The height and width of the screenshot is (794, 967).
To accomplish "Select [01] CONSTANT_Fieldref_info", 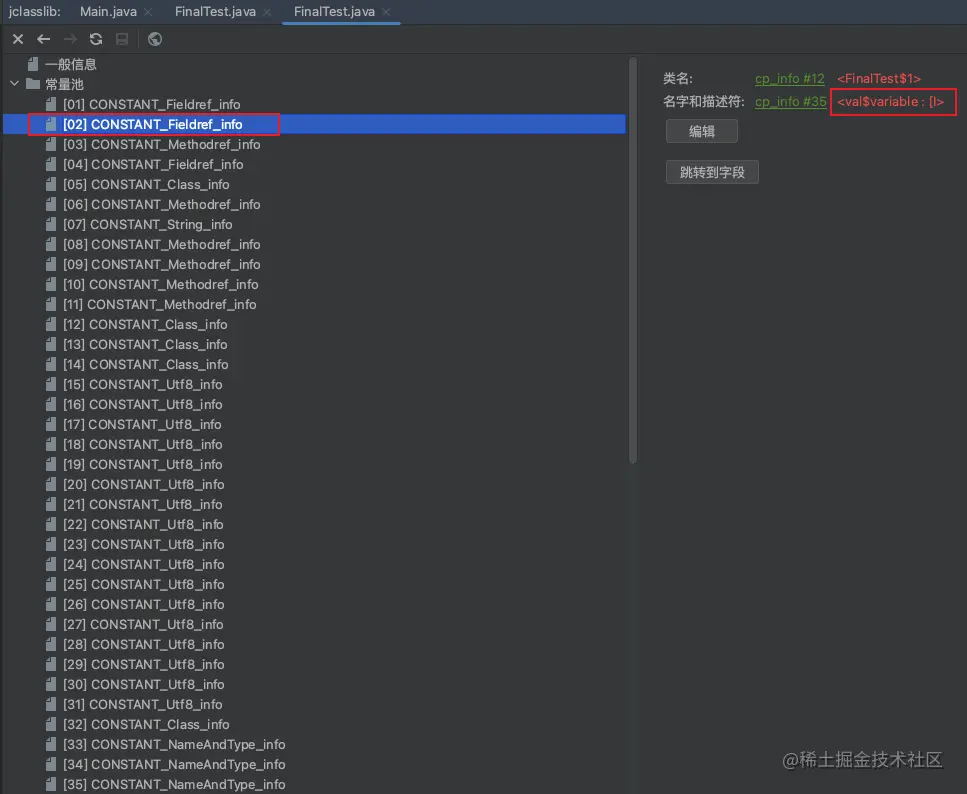I will [x=152, y=104].
